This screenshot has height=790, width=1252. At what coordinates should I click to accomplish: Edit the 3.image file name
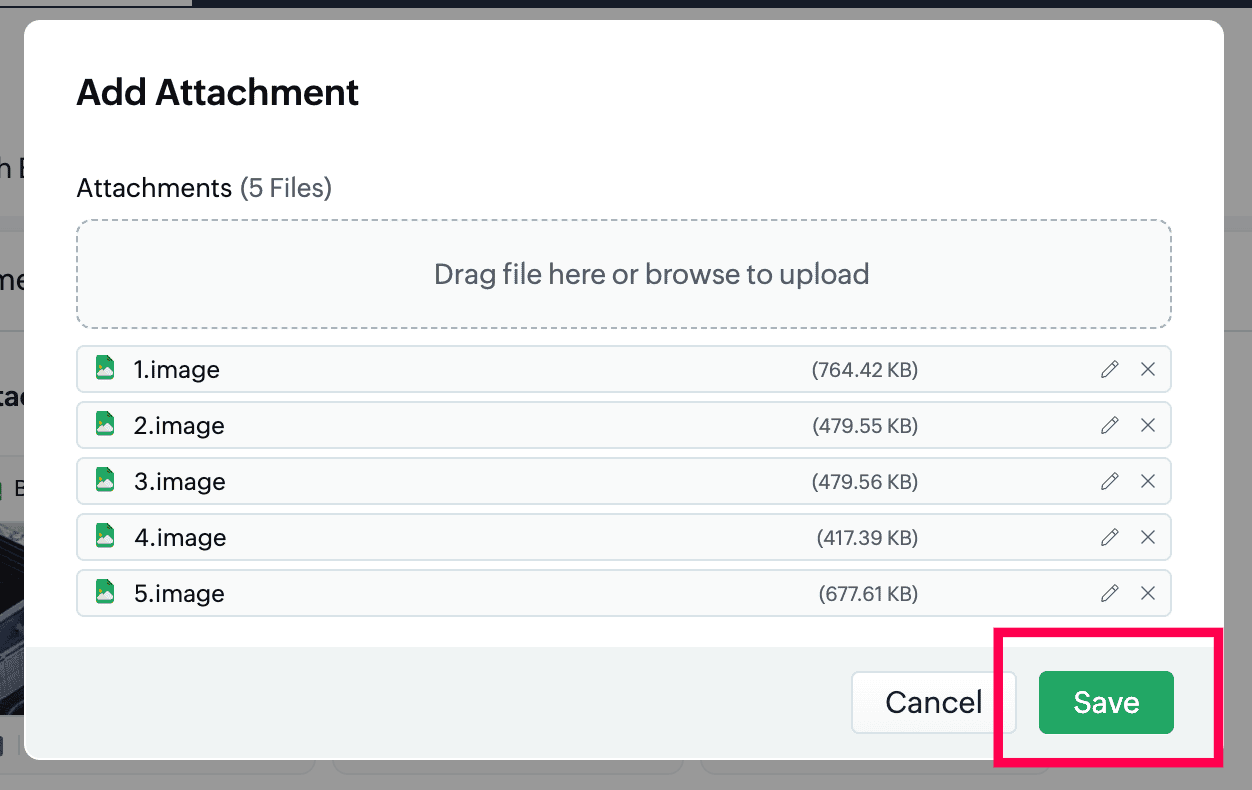(1109, 482)
